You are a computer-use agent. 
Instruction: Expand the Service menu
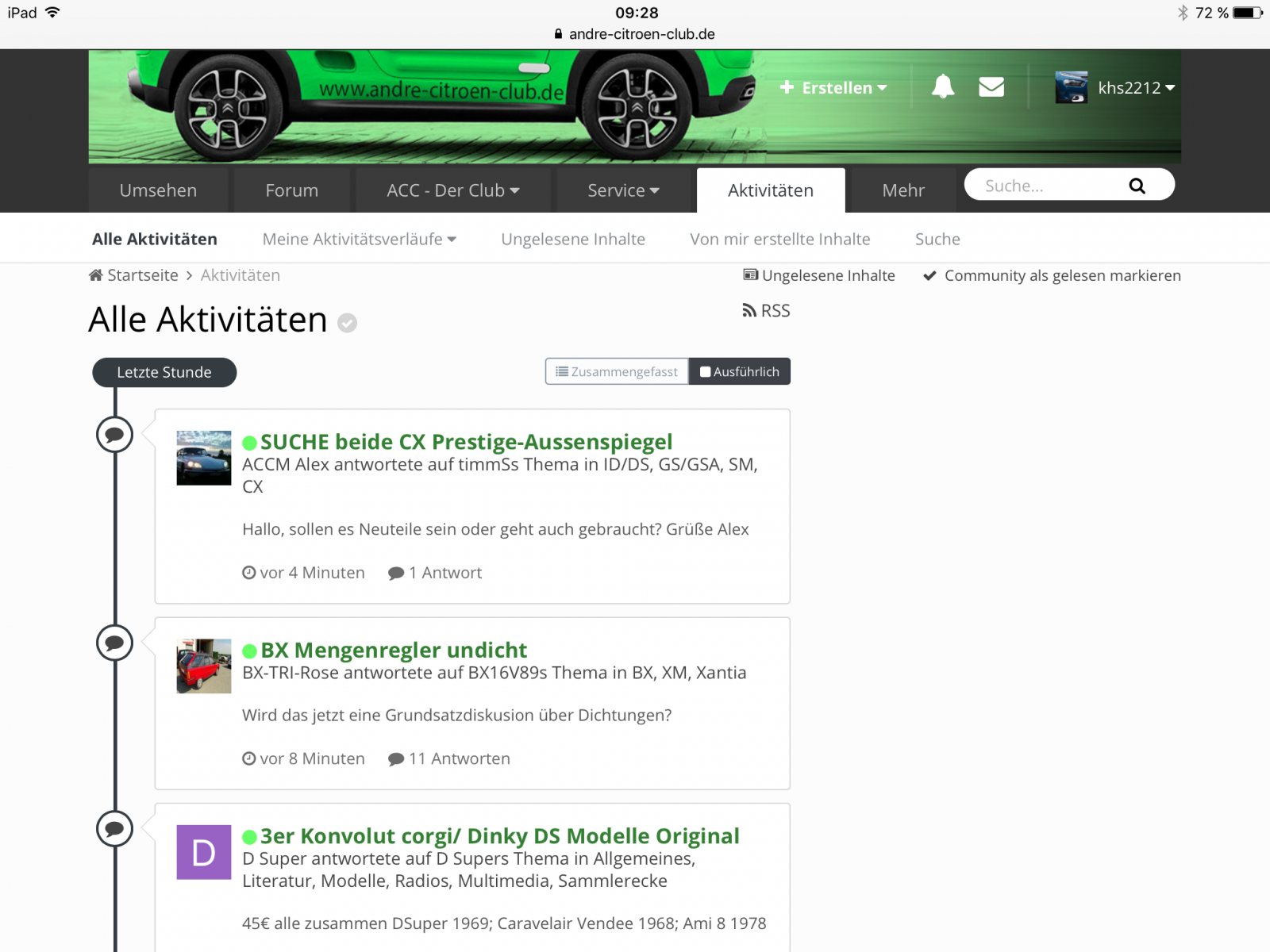tap(624, 190)
